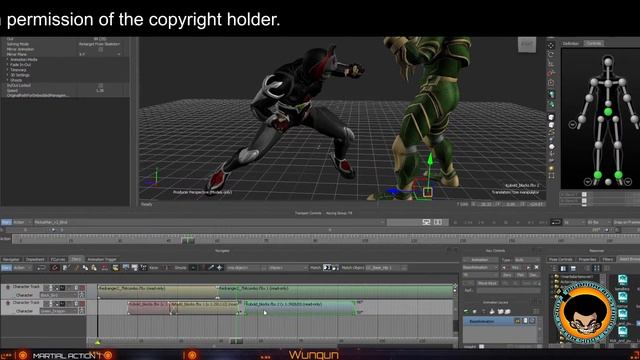The height and width of the screenshot is (360, 640).
Task: Click the Disc button in Key Controls
Action: 533,275
